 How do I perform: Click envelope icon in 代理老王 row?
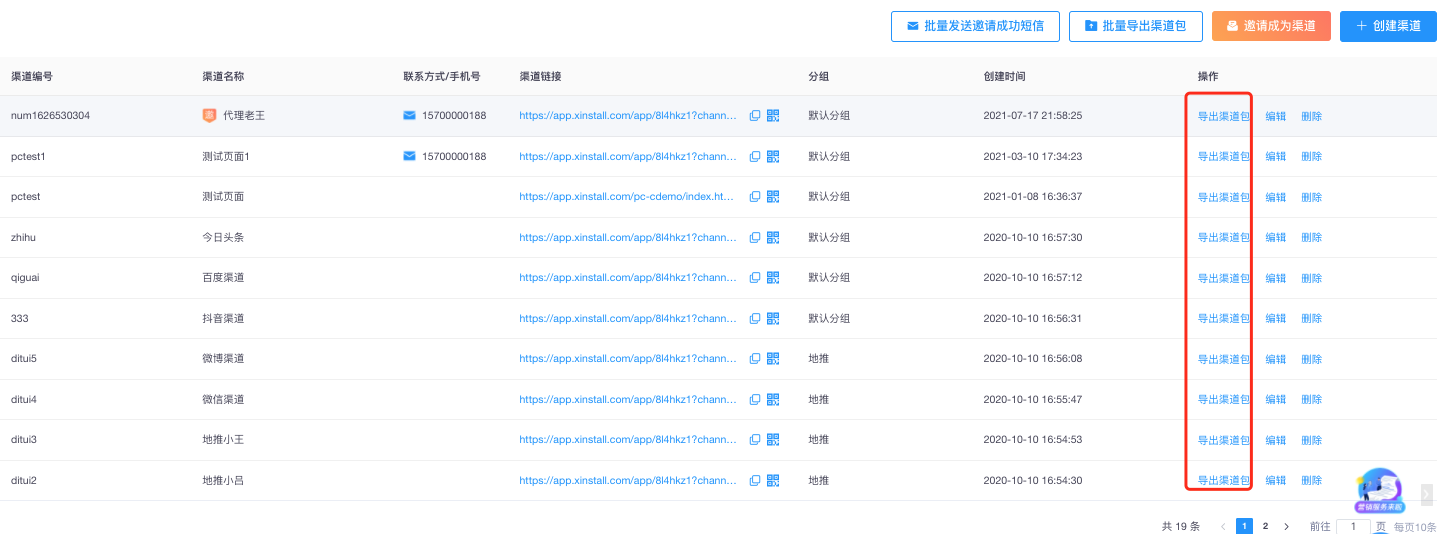click(x=409, y=116)
